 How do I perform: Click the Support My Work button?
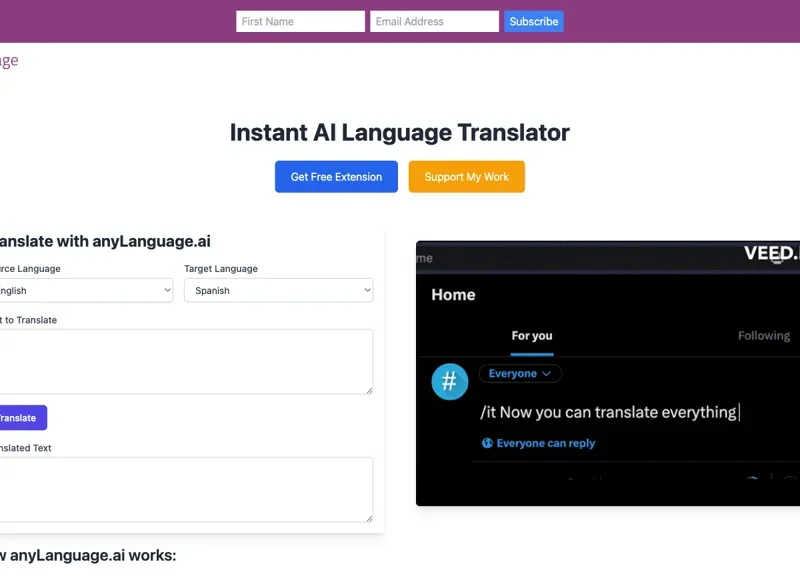[466, 177]
